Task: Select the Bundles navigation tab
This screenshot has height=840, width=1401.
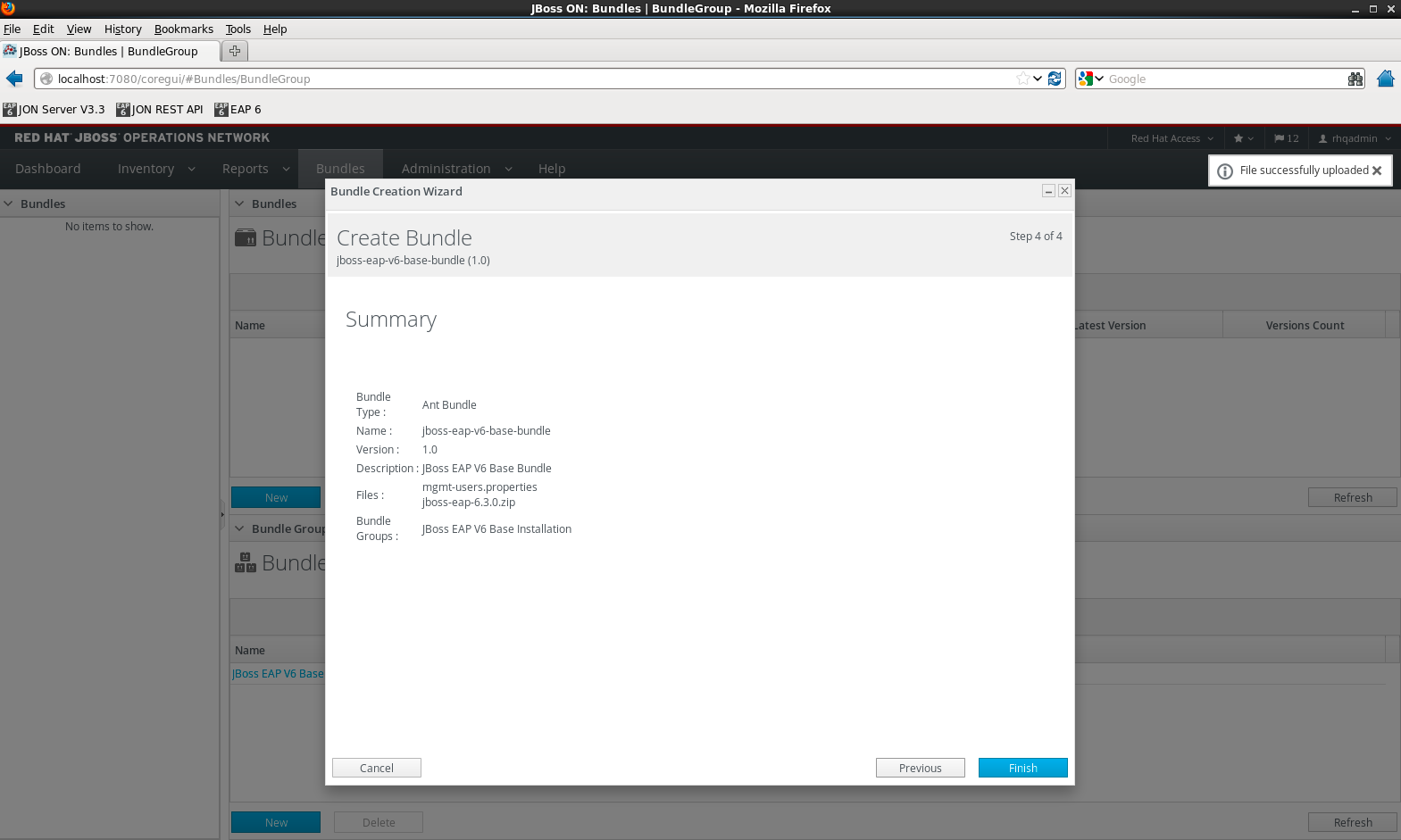Action: [340, 169]
